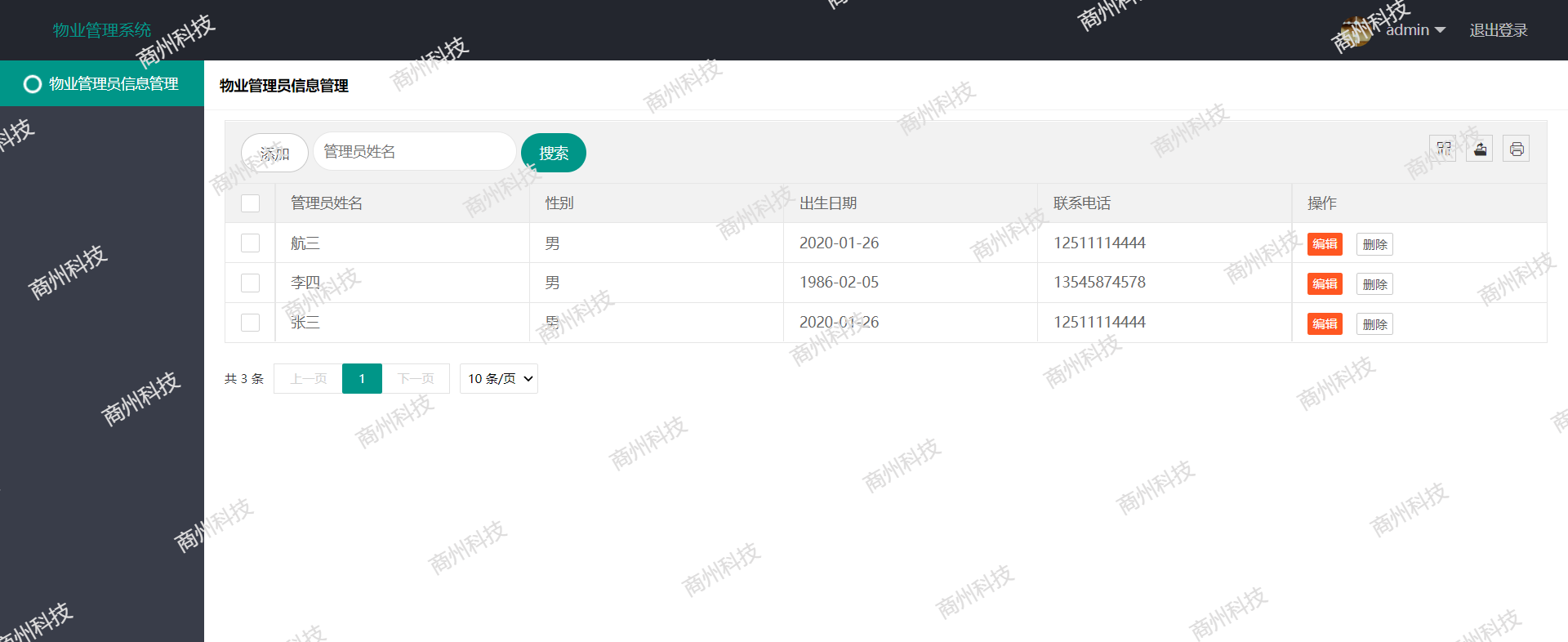Check the row checkbox for 李四
1568x642 pixels.
[x=251, y=283]
